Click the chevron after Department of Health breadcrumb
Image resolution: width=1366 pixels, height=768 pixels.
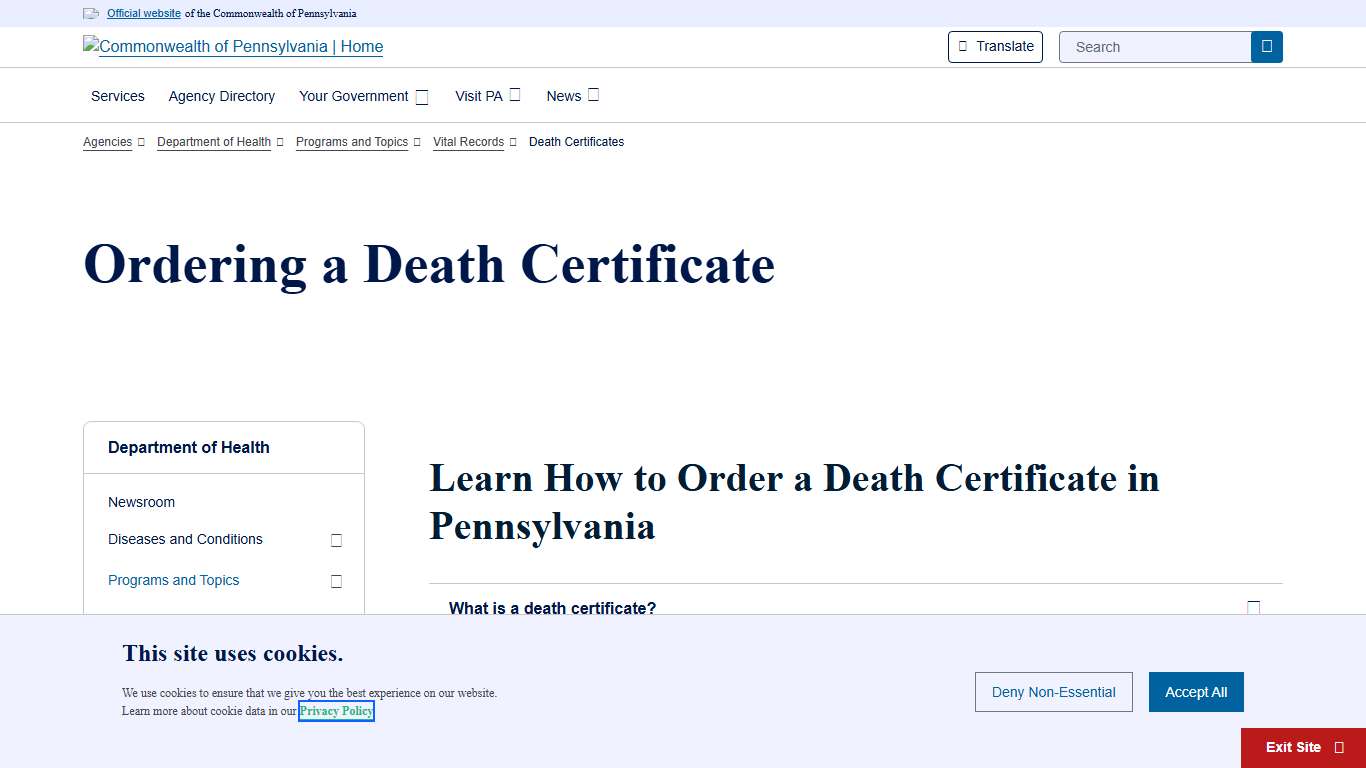click(279, 142)
